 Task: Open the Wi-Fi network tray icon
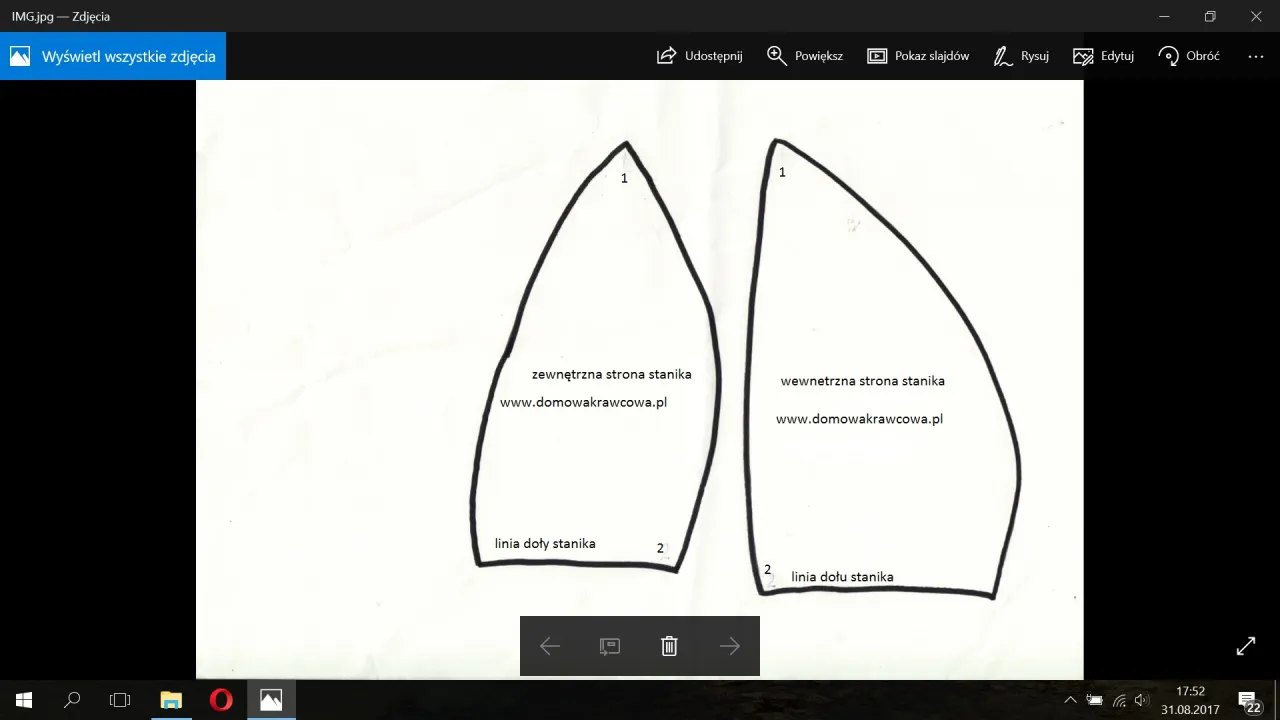point(1119,700)
